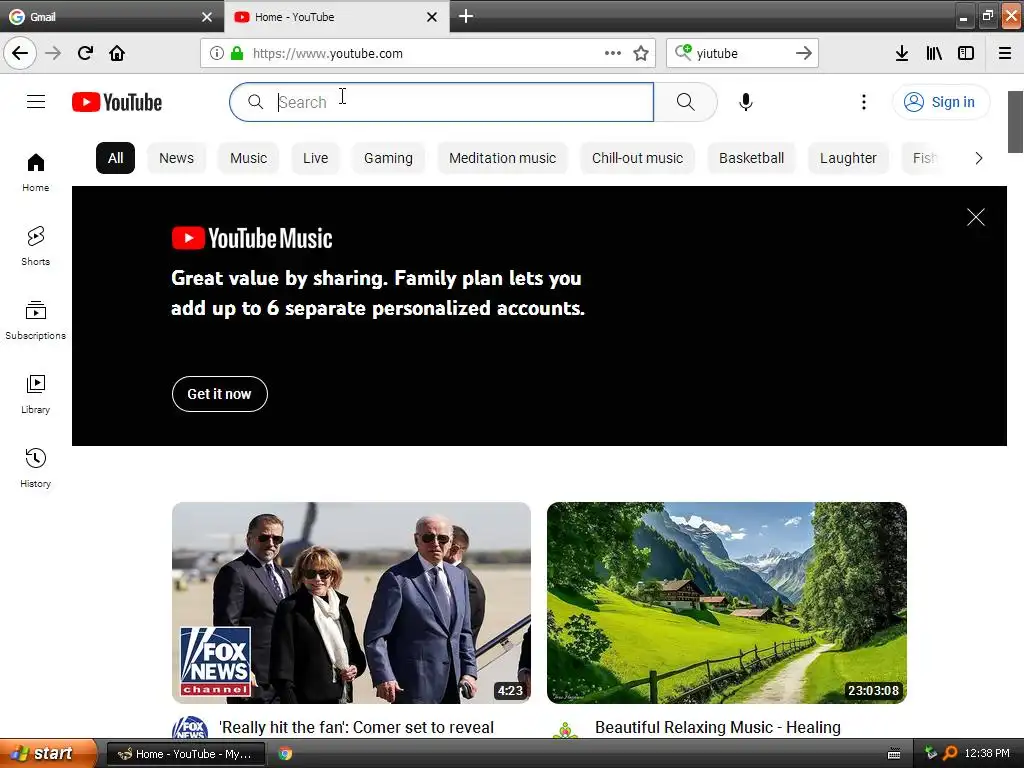Image resolution: width=1024 pixels, height=768 pixels.
Task: Close the Gmail tab
Action: point(206,17)
